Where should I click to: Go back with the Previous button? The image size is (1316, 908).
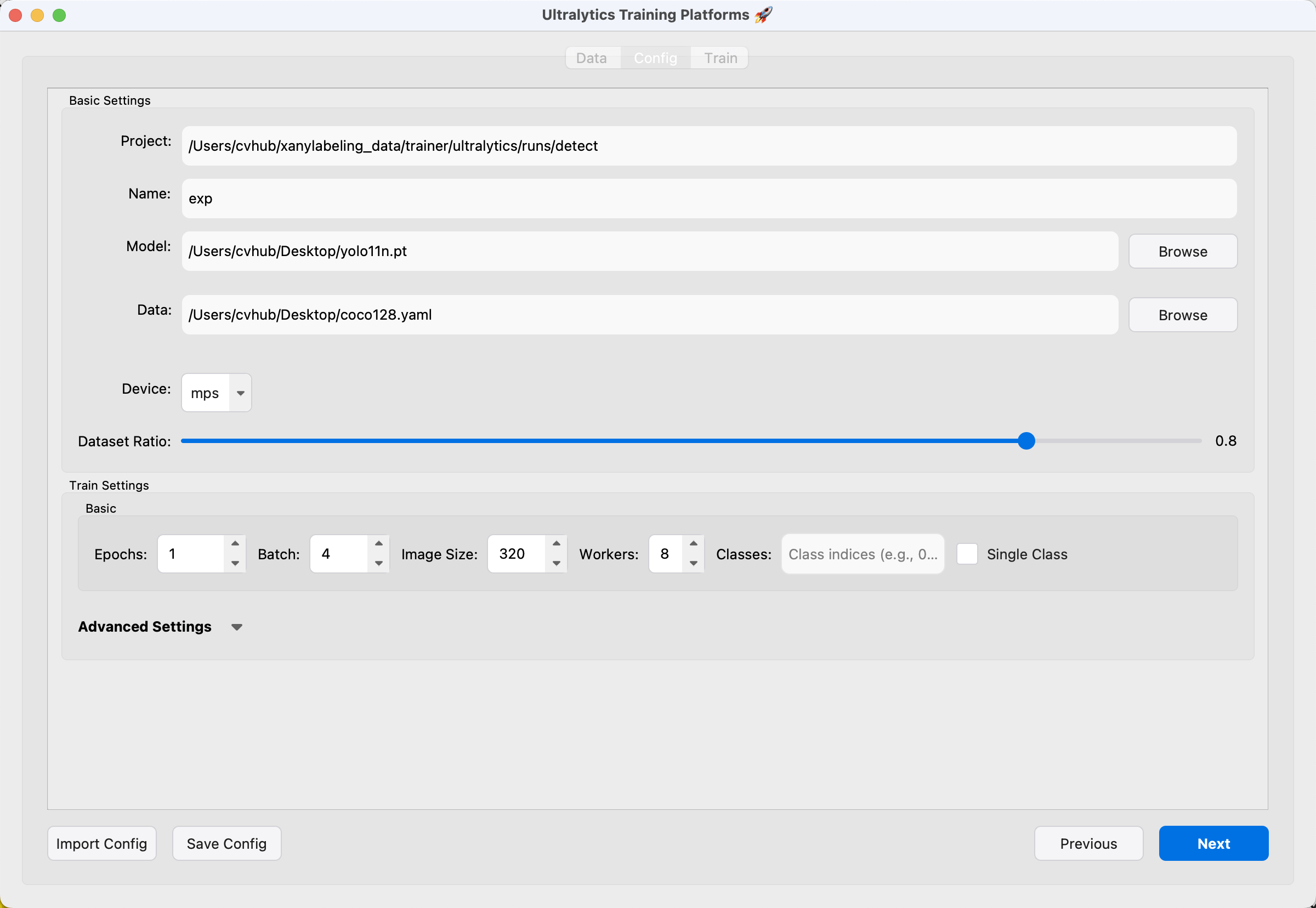coord(1088,844)
